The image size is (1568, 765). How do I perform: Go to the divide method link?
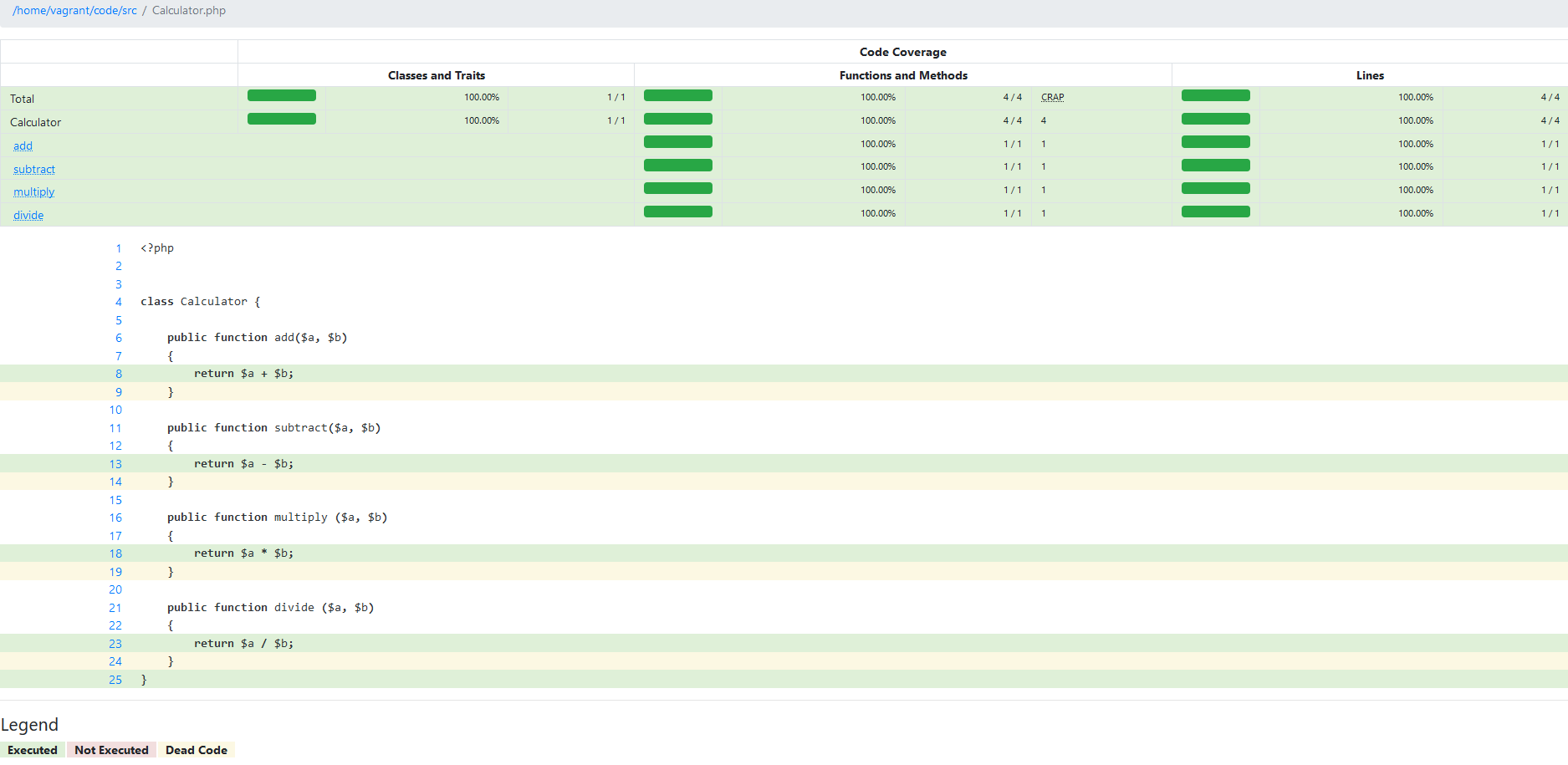(x=28, y=215)
